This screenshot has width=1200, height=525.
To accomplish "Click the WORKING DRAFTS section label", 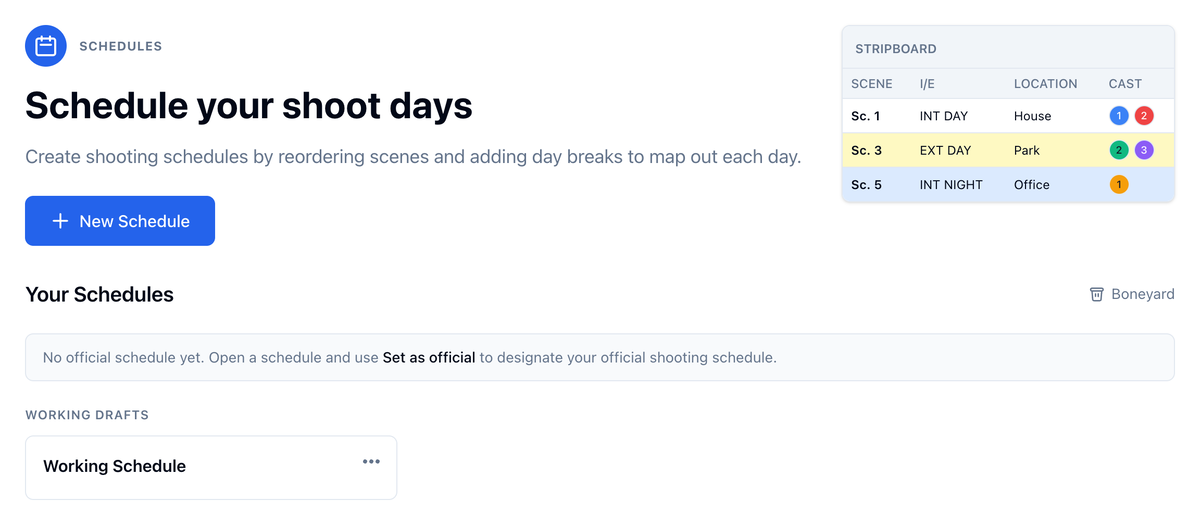I will tap(87, 415).
